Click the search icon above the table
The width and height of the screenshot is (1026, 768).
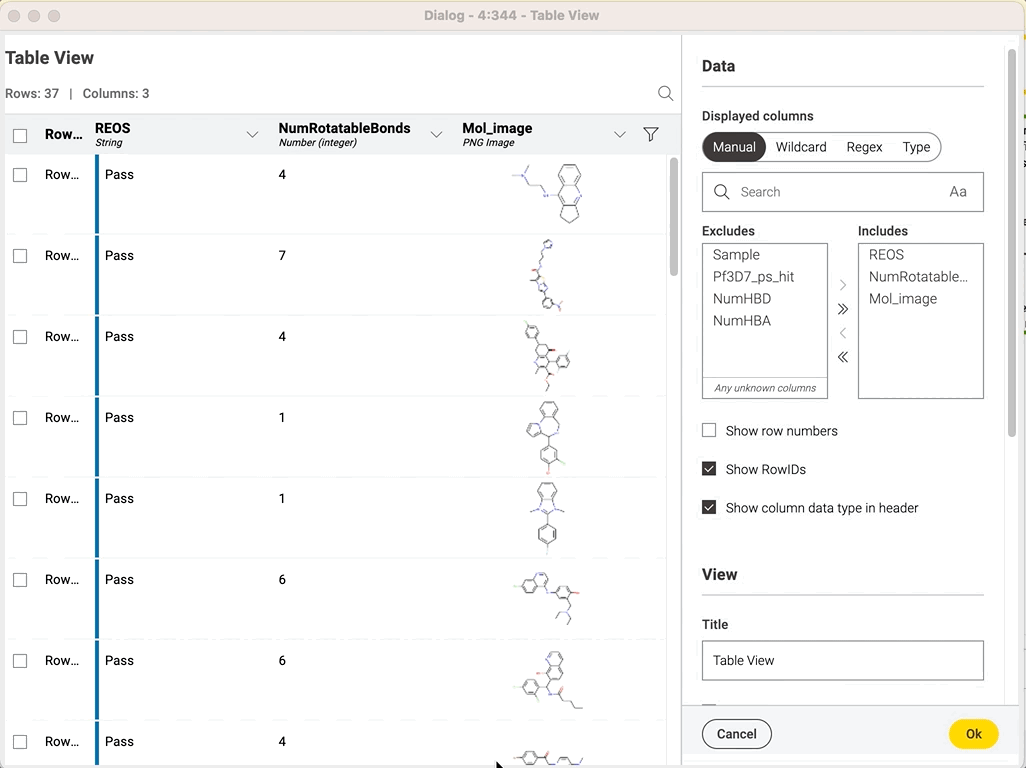click(x=665, y=93)
